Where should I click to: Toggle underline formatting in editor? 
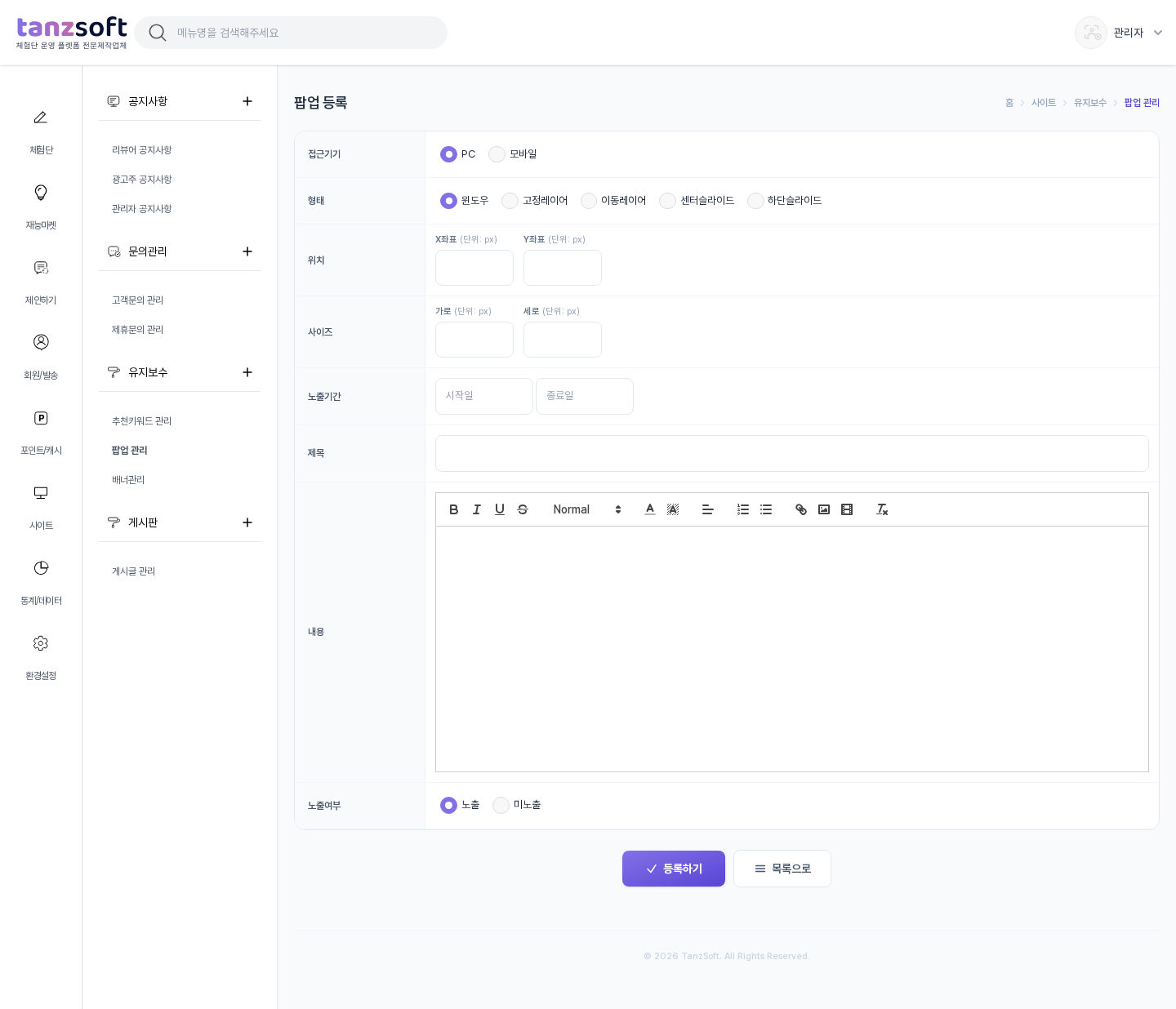click(500, 509)
